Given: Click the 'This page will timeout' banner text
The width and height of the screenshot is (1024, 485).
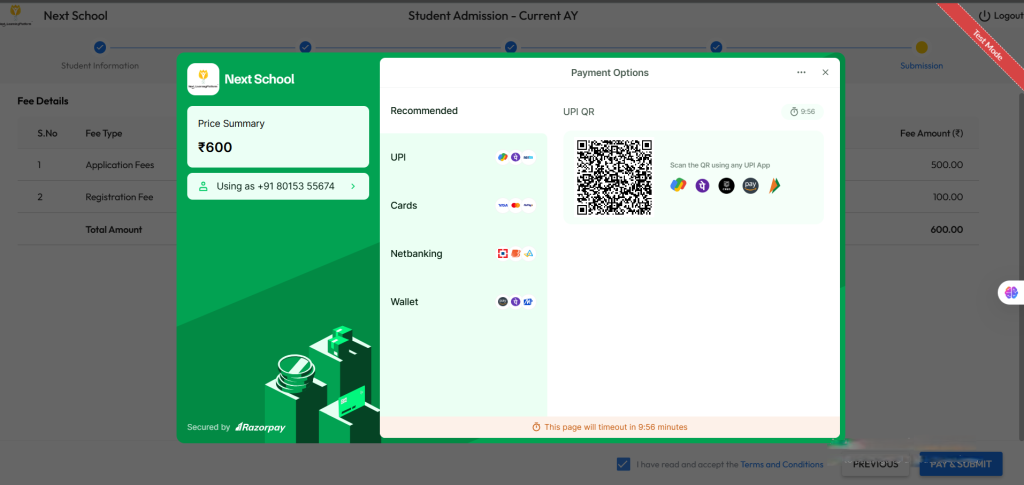Looking at the screenshot, I should tap(616, 427).
